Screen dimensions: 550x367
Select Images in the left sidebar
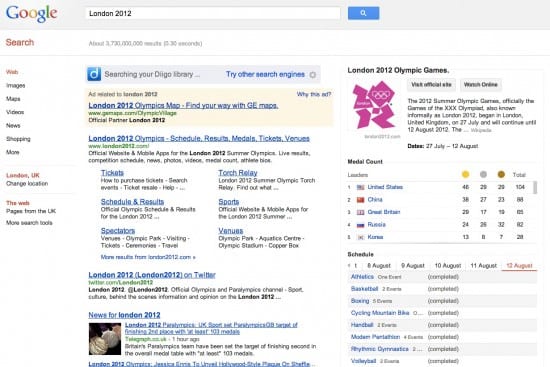(15, 85)
